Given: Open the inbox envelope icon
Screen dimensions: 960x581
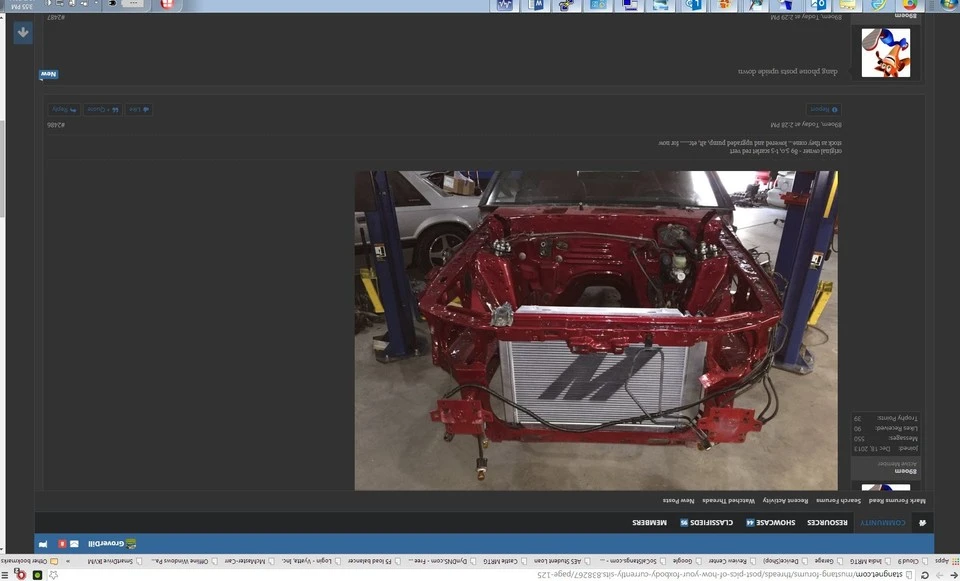Looking at the screenshot, I should [74, 544].
